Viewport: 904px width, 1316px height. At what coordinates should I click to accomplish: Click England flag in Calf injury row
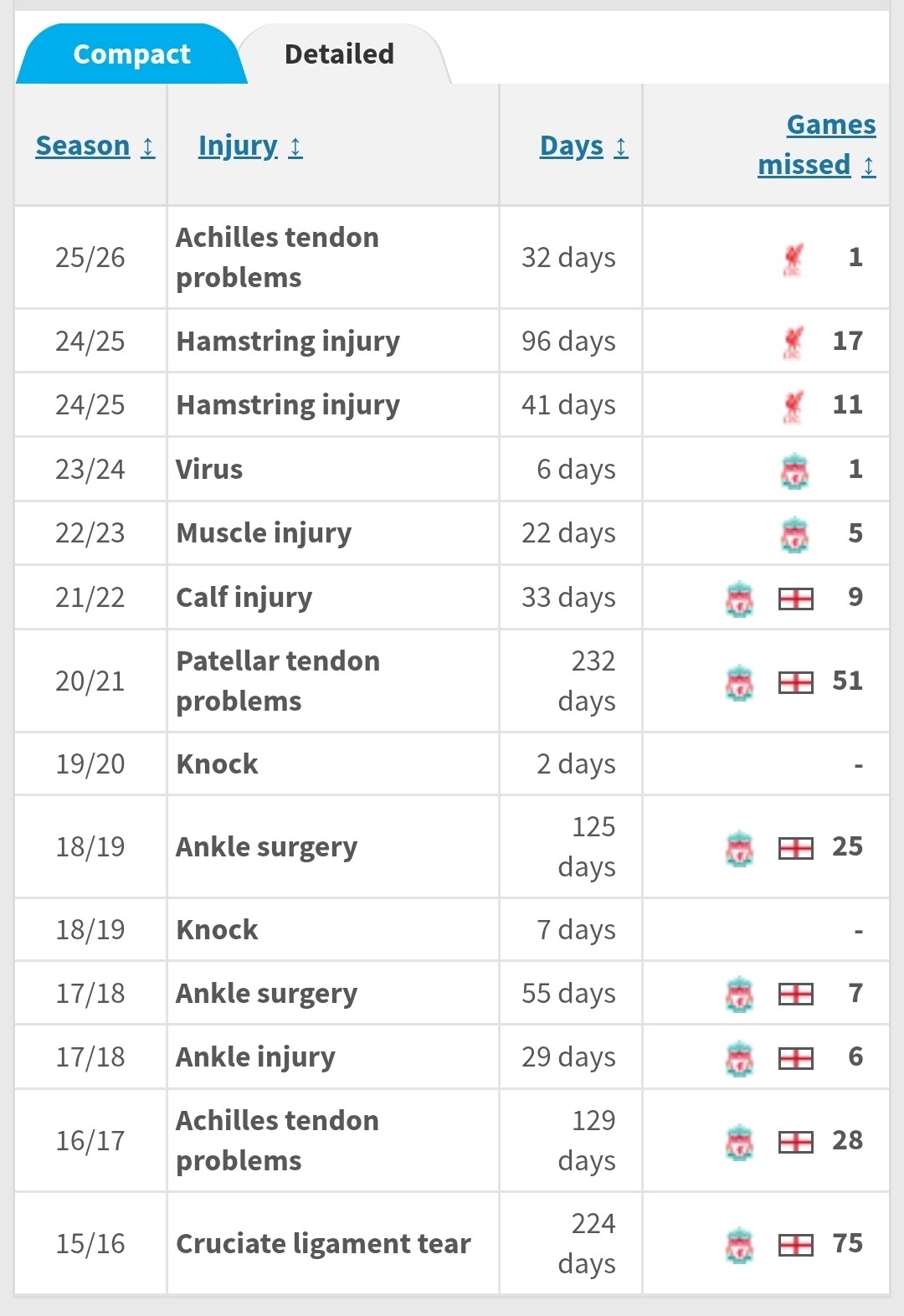796,599
